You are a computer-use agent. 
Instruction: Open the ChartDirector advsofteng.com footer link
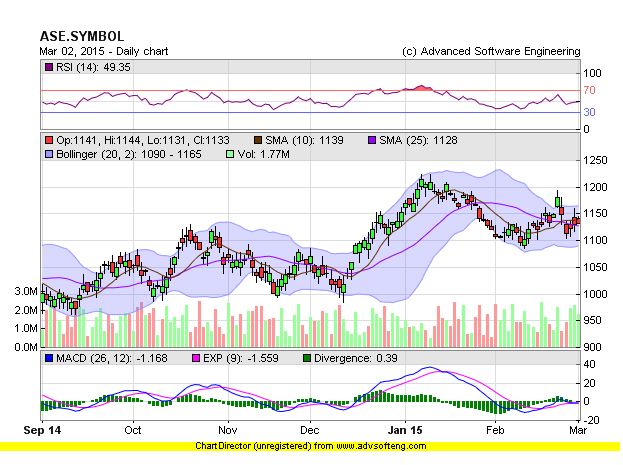311,445
